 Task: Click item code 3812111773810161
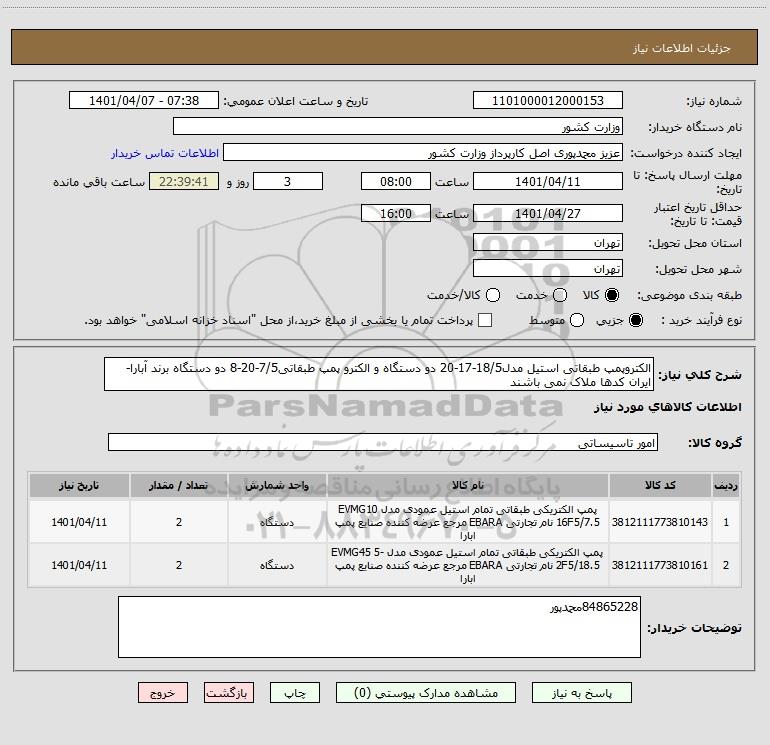[x=660, y=565]
